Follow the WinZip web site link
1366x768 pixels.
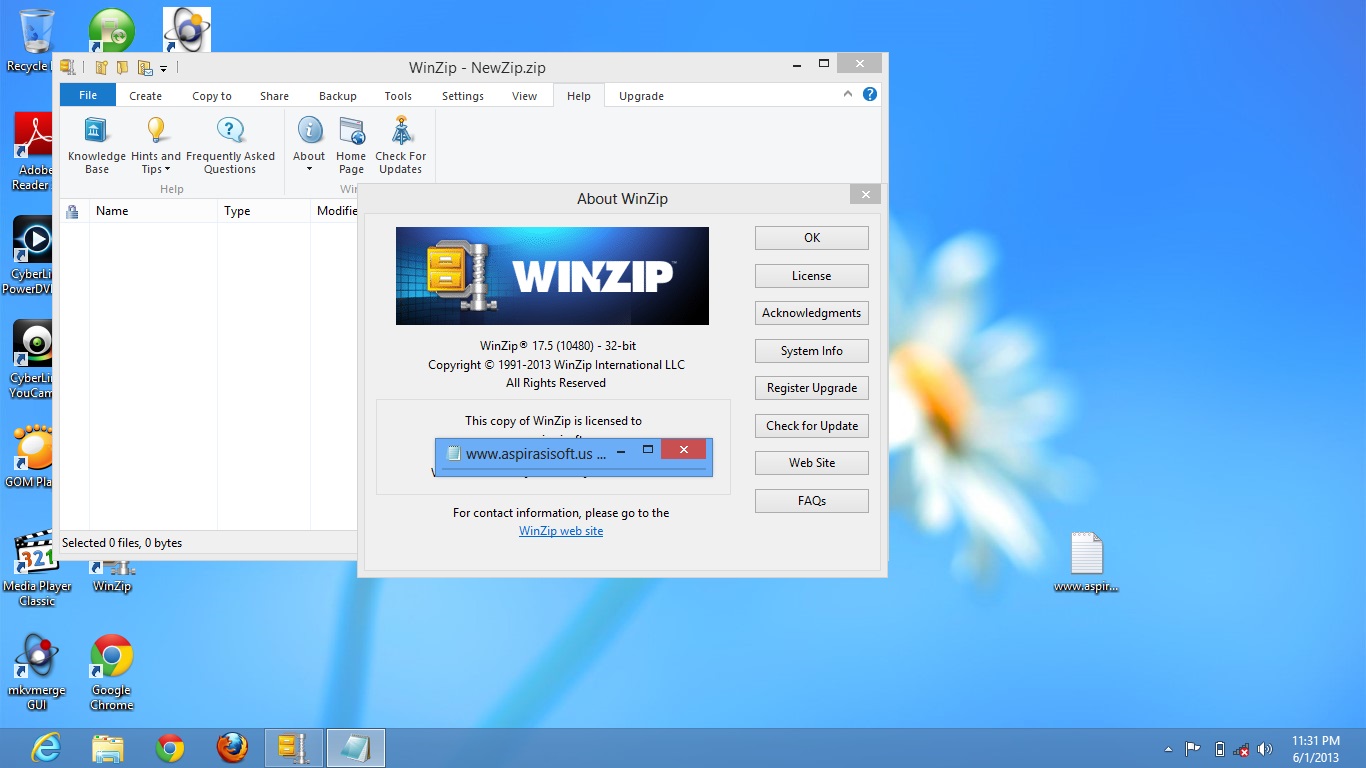click(561, 531)
